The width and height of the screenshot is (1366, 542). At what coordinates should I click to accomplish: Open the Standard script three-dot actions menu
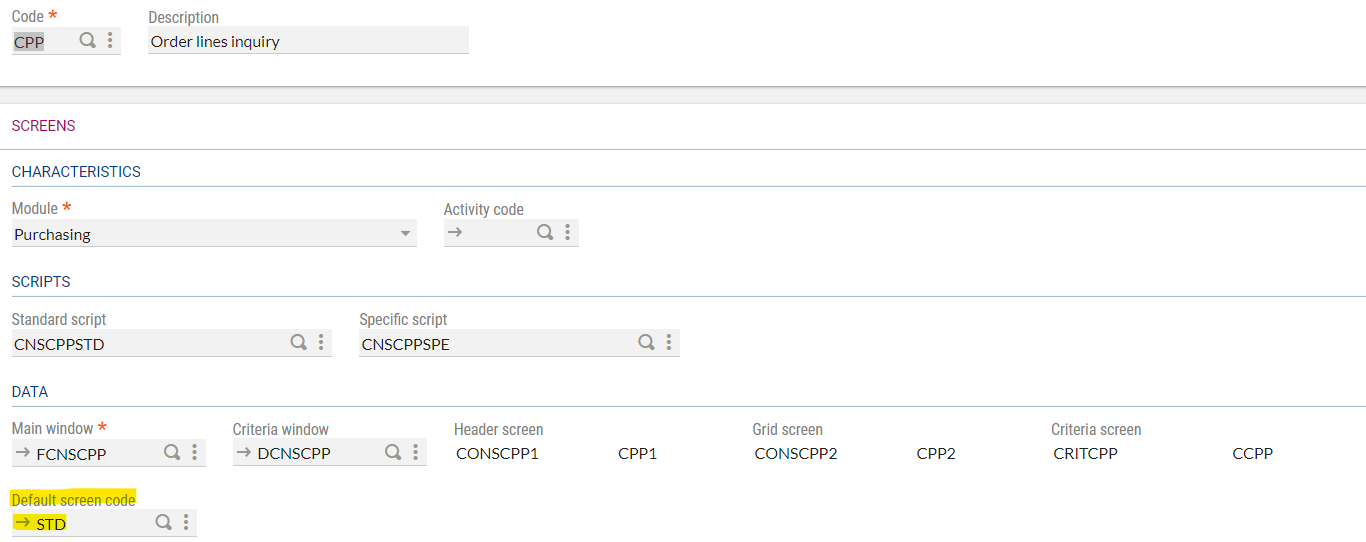pos(321,342)
